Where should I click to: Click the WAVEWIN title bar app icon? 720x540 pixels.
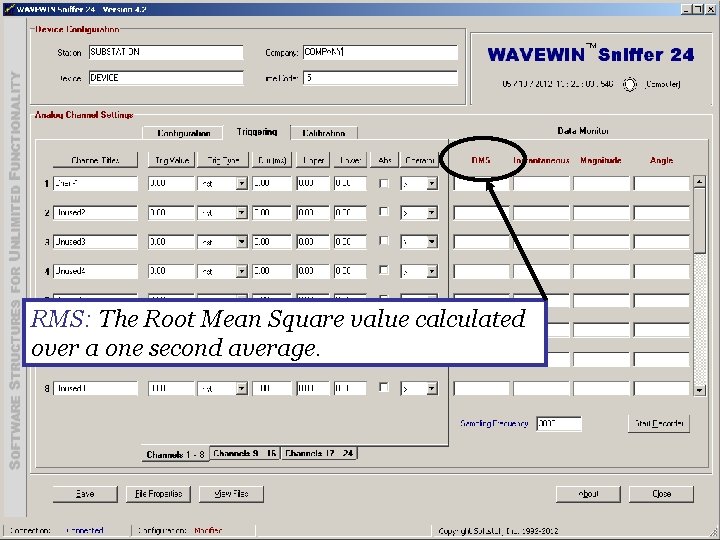coord(9,9)
